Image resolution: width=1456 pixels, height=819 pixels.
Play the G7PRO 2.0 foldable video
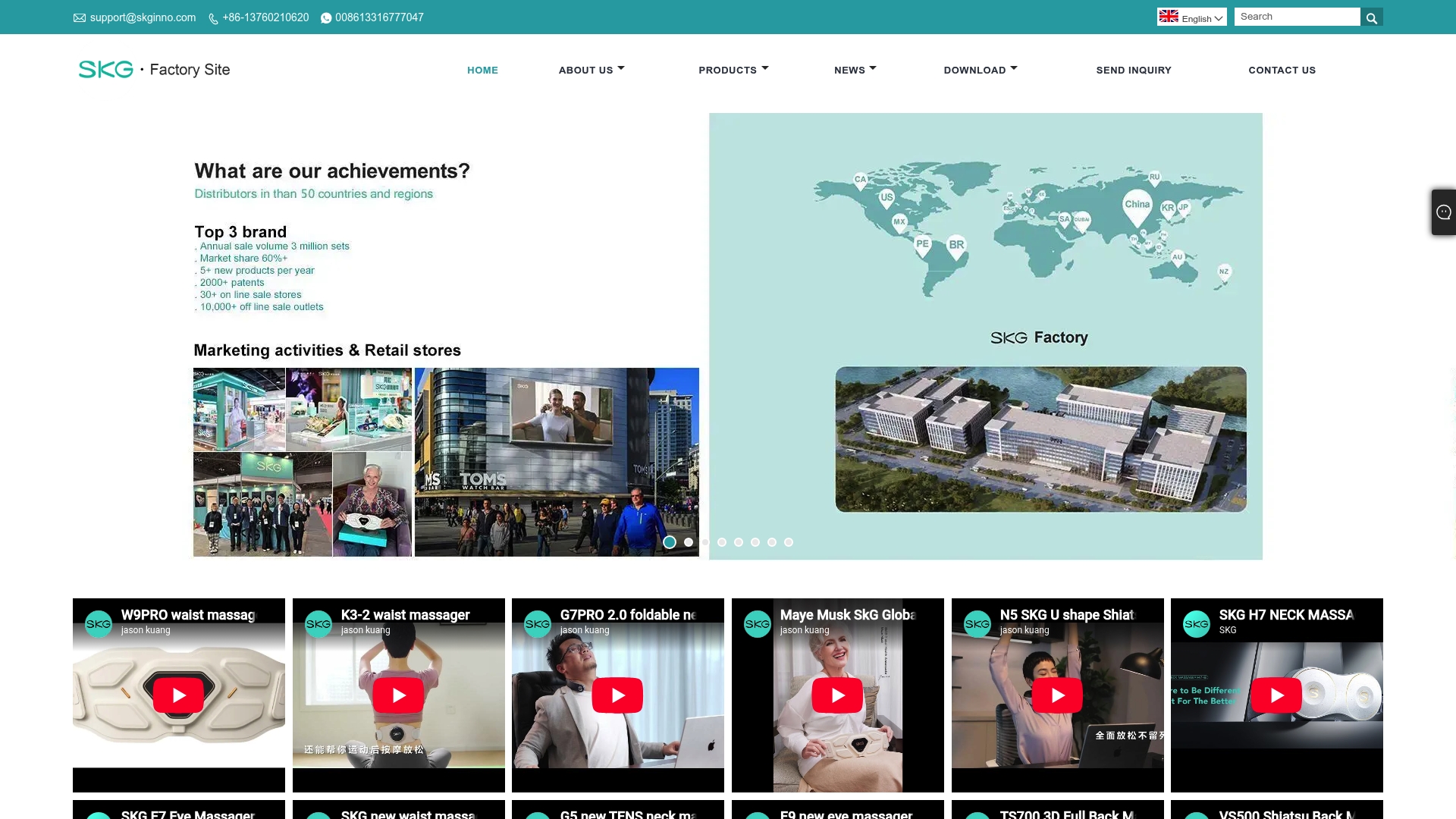pos(617,695)
